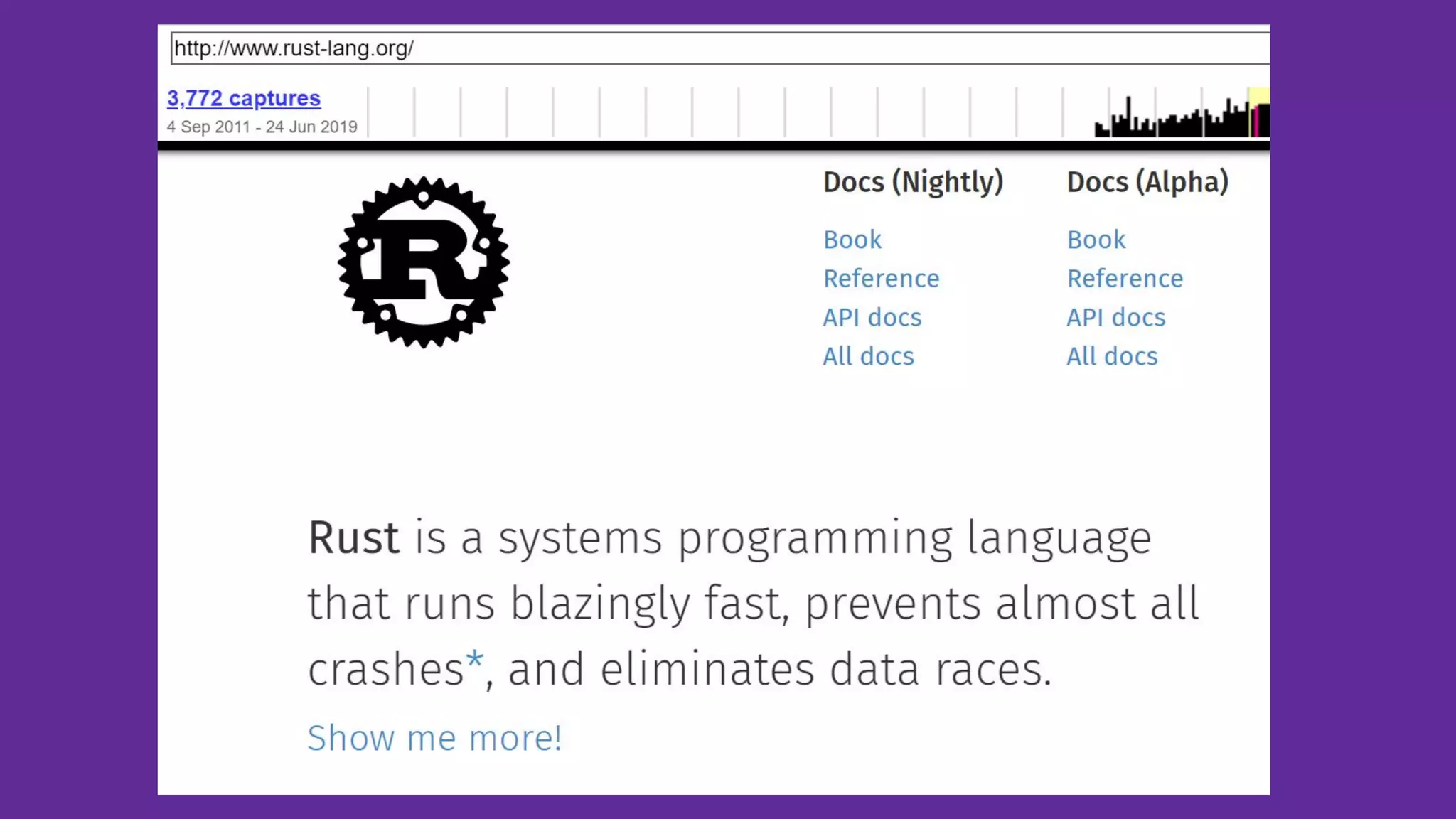The height and width of the screenshot is (819, 1456).
Task: Click the Docs (Nightly) heading
Action: (x=913, y=182)
